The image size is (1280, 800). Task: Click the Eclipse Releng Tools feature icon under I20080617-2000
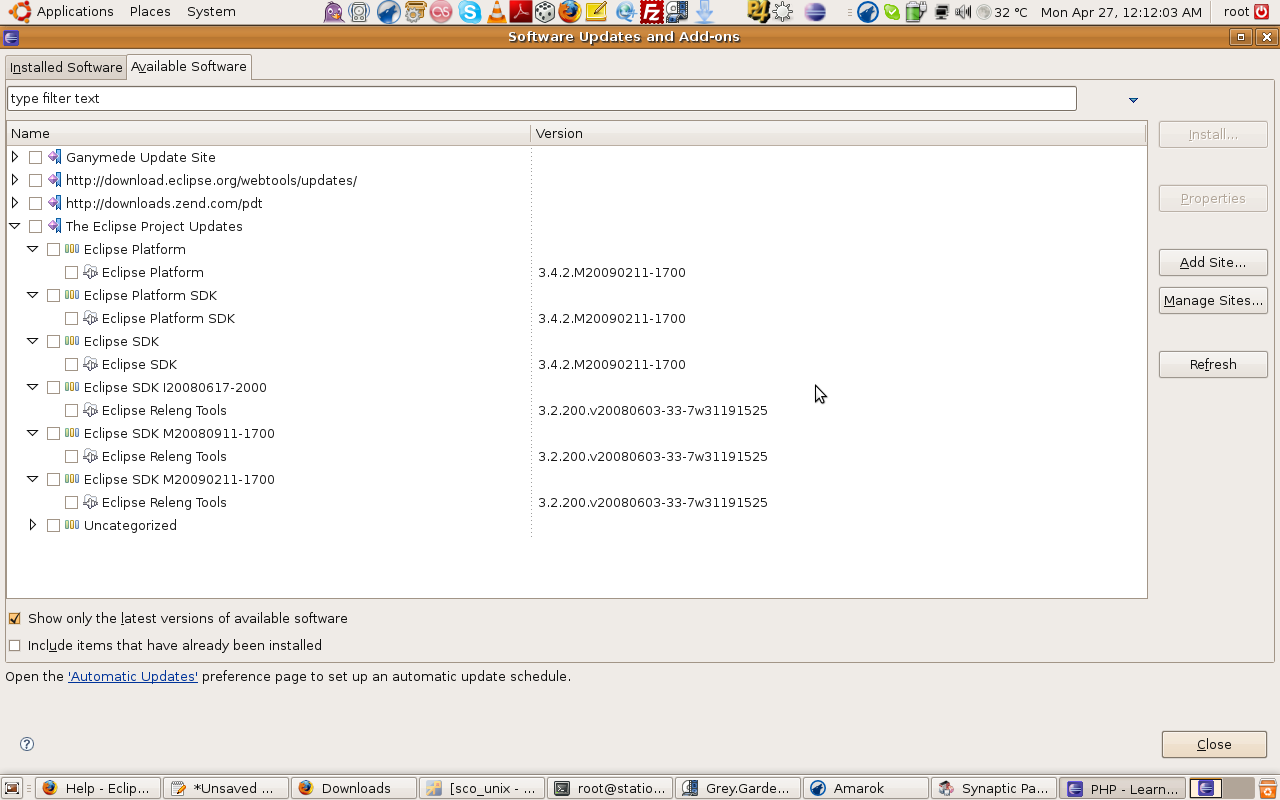click(x=90, y=410)
